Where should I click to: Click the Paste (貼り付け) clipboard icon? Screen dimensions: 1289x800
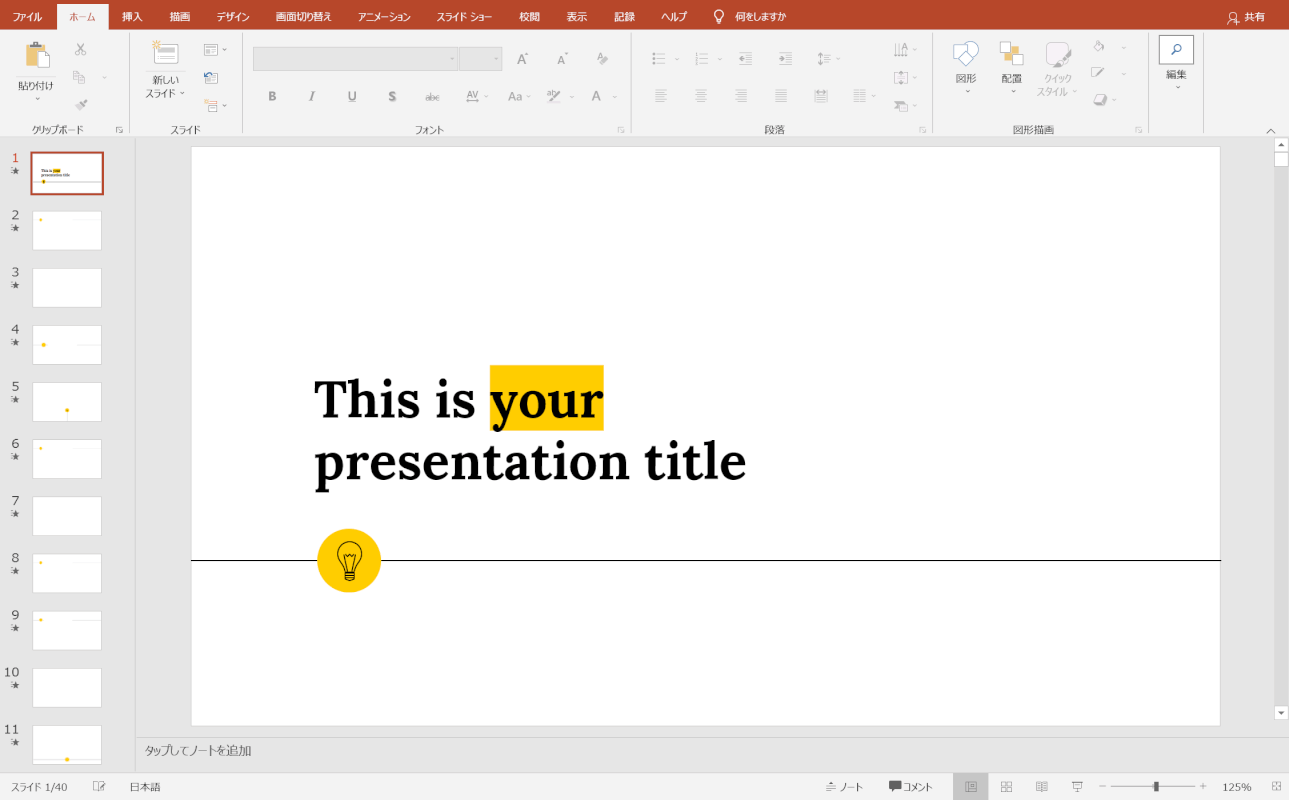(37, 56)
